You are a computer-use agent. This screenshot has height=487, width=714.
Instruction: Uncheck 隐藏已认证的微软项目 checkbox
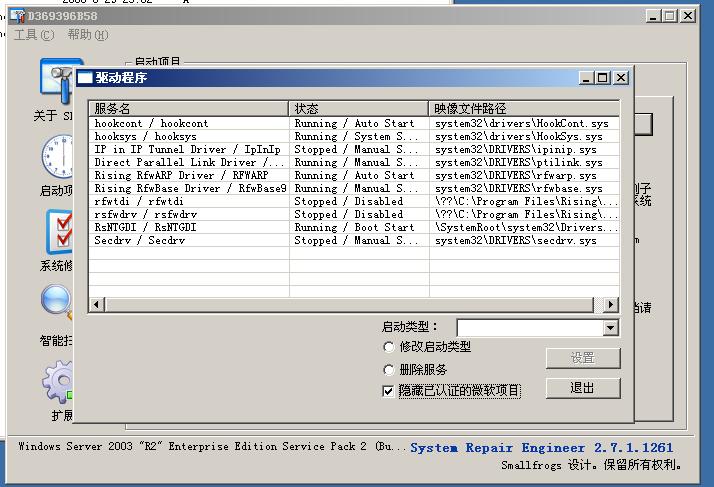coord(388,391)
